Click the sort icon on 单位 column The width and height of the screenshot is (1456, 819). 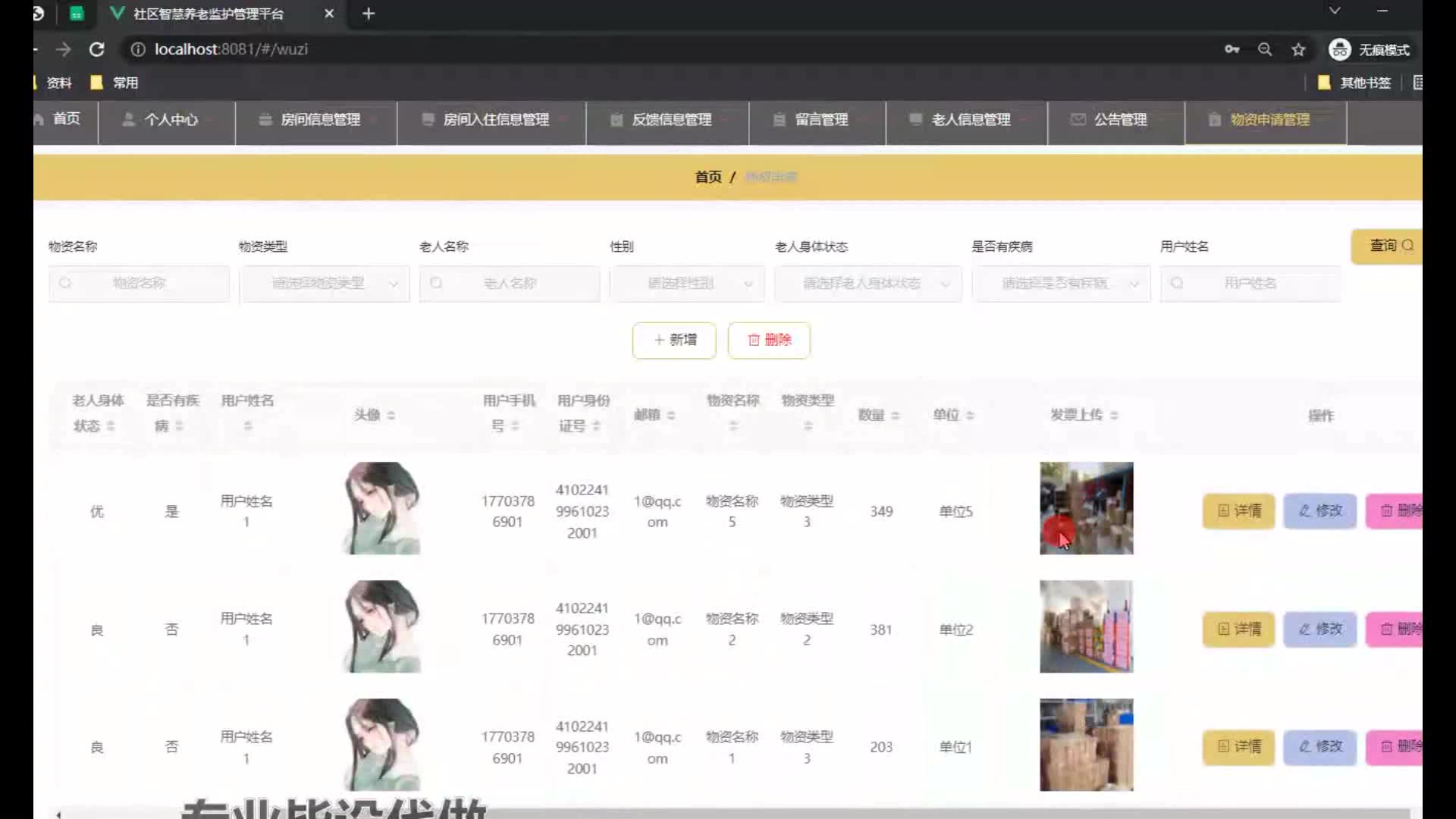coord(970,416)
